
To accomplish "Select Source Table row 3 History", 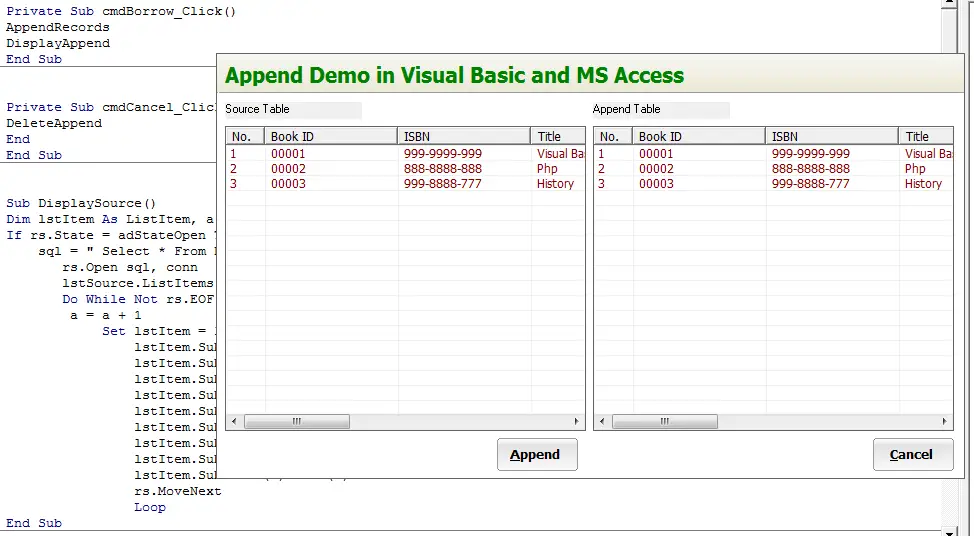I will (405, 183).
